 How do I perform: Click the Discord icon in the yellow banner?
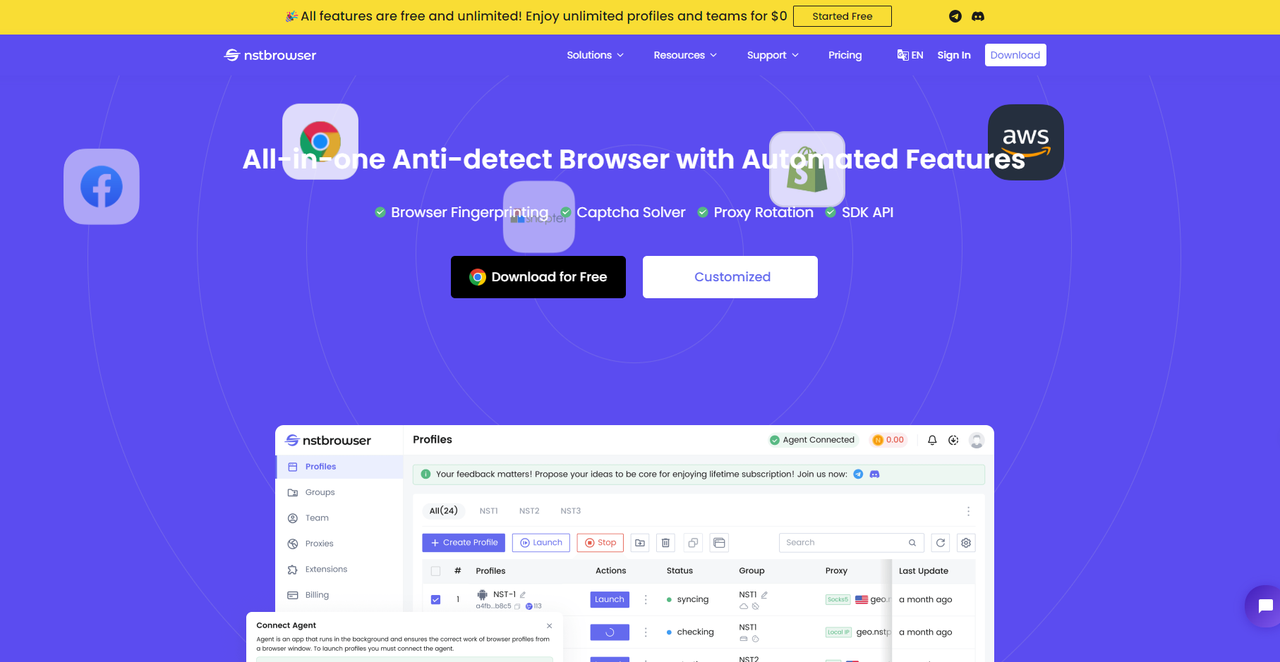pyautogui.click(x=978, y=16)
